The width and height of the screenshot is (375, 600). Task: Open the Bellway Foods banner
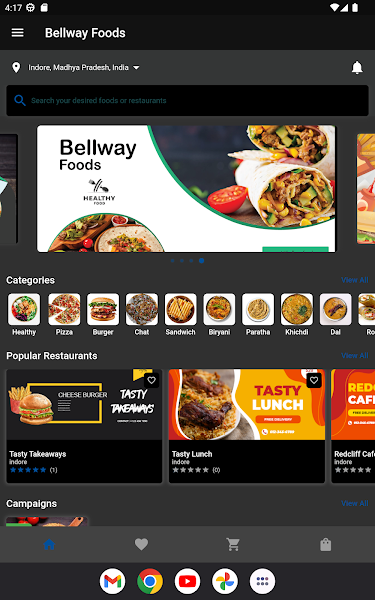point(186,189)
